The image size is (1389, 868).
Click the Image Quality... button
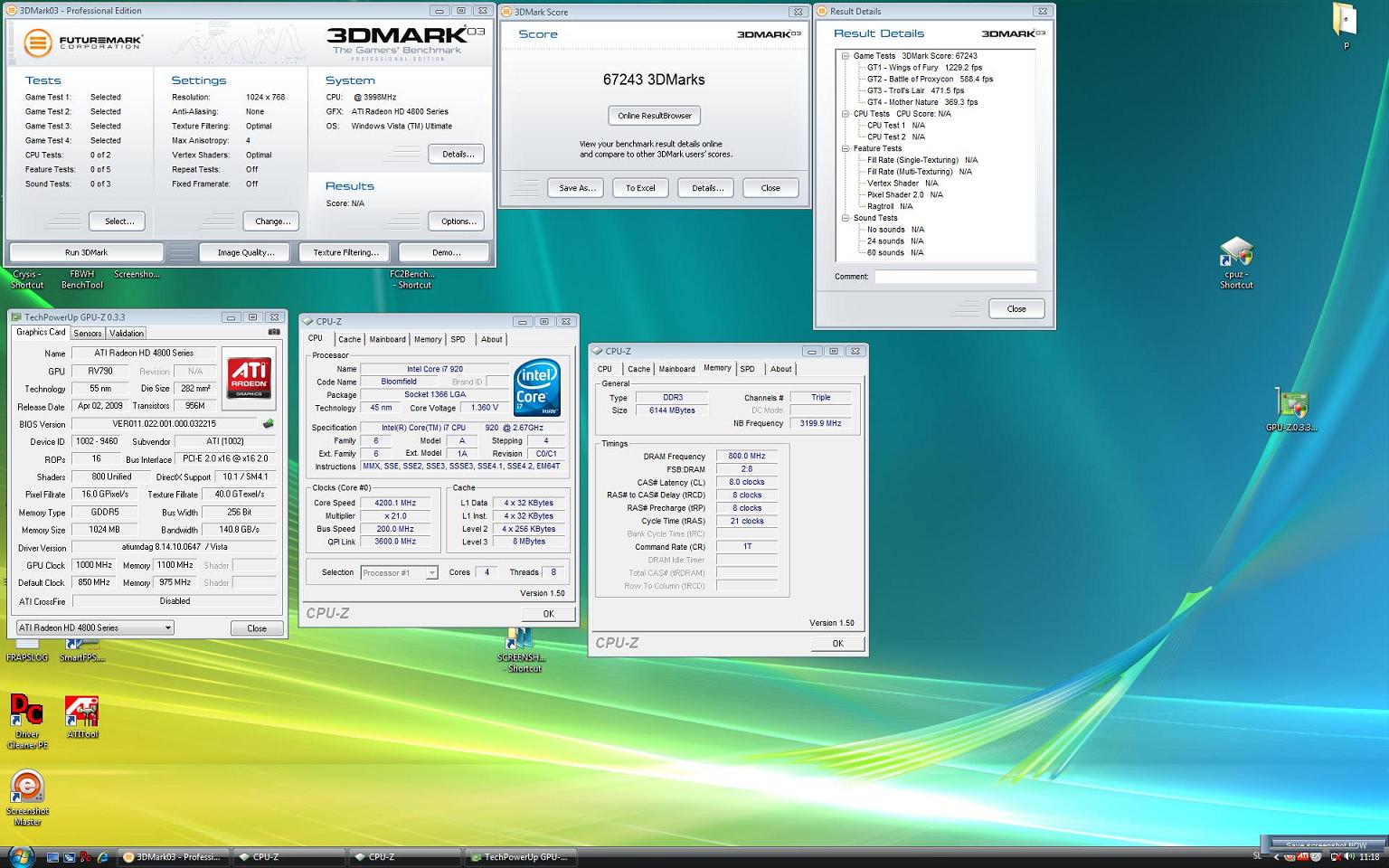click(245, 252)
